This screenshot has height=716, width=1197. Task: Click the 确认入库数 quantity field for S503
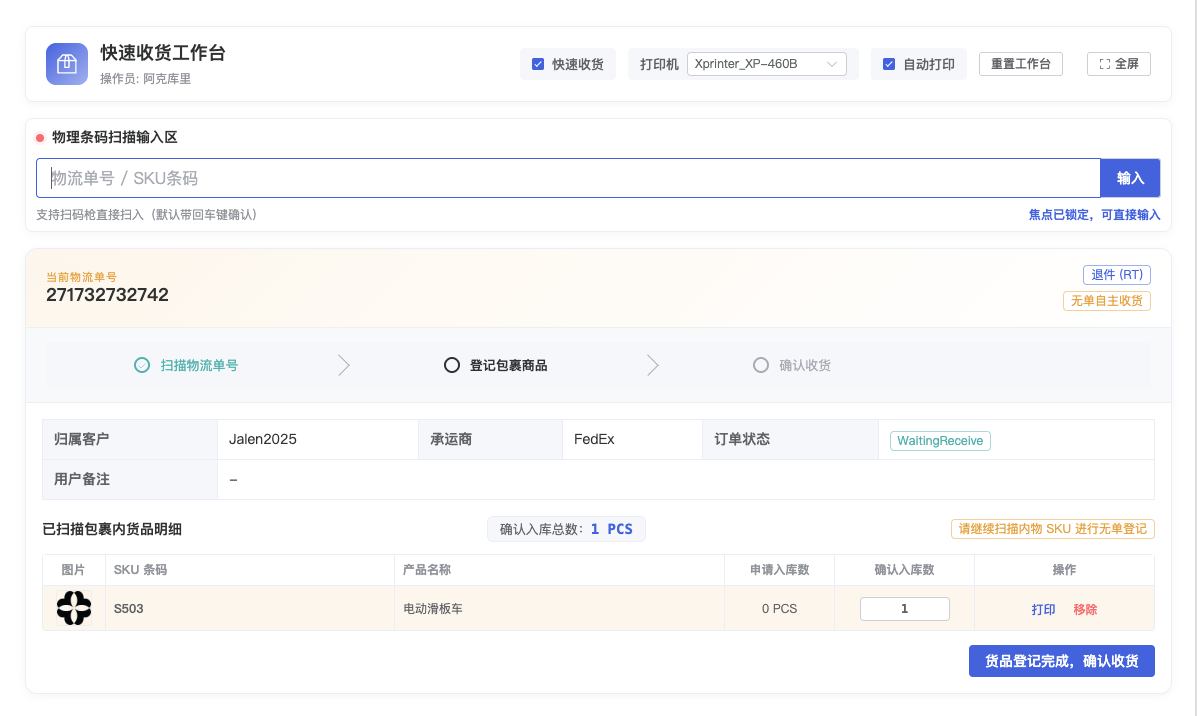(905, 608)
